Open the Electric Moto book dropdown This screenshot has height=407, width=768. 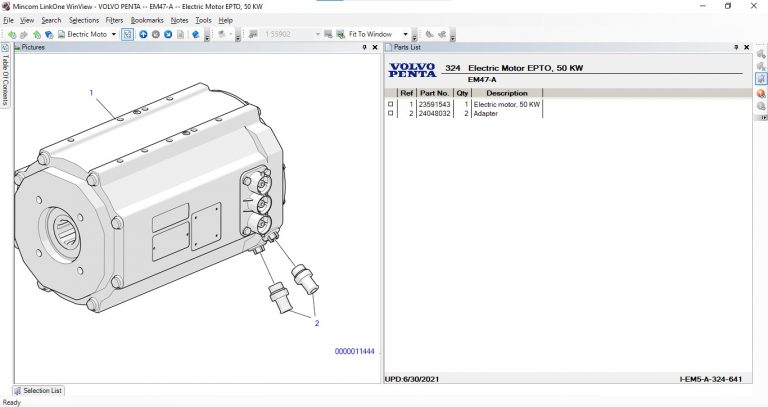point(113,34)
